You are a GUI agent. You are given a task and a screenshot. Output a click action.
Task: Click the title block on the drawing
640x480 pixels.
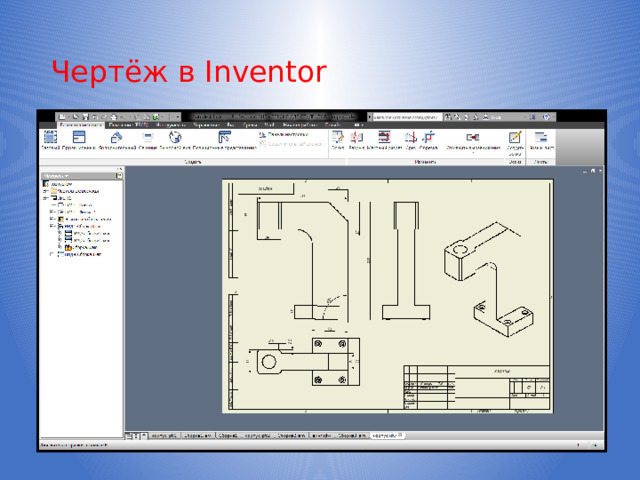[476, 387]
